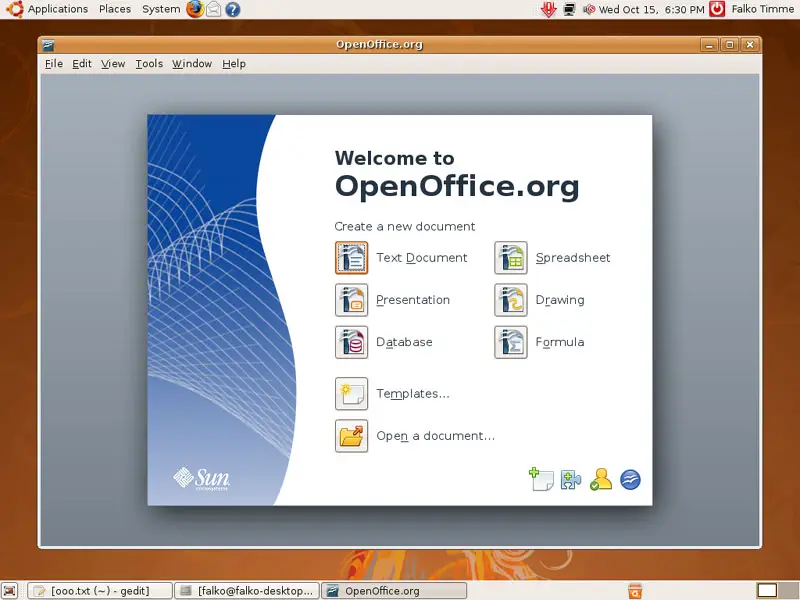Switch to the gedit ooo.txt taskbar window

[100, 591]
